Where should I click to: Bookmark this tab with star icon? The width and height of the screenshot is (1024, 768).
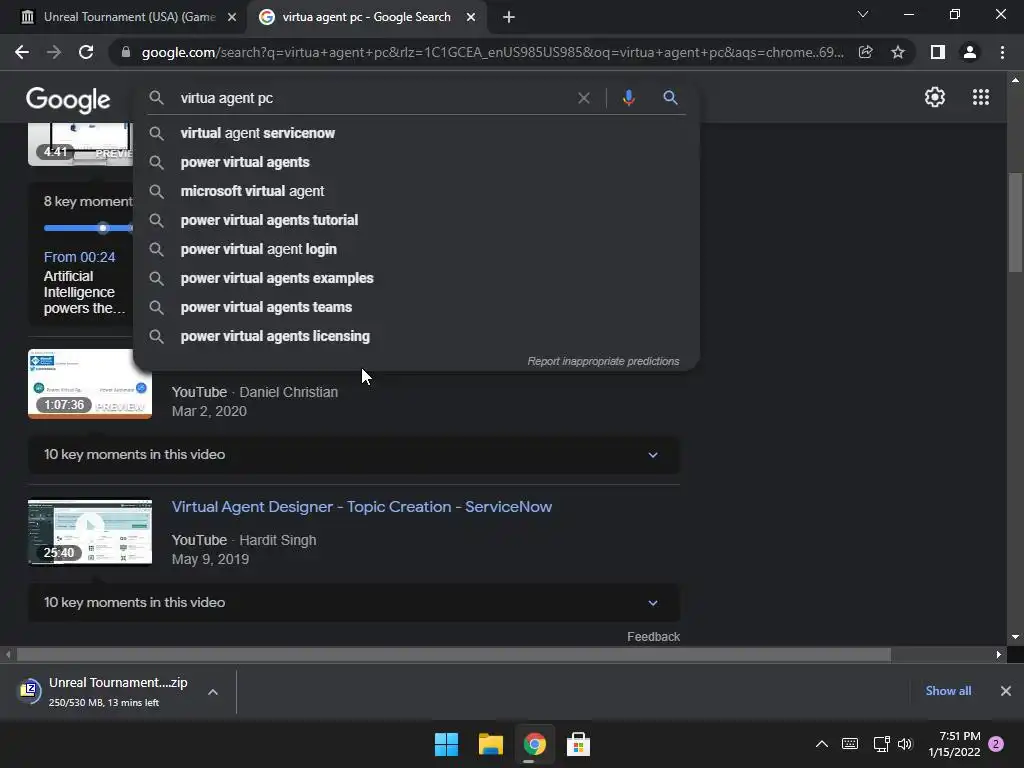pos(898,52)
